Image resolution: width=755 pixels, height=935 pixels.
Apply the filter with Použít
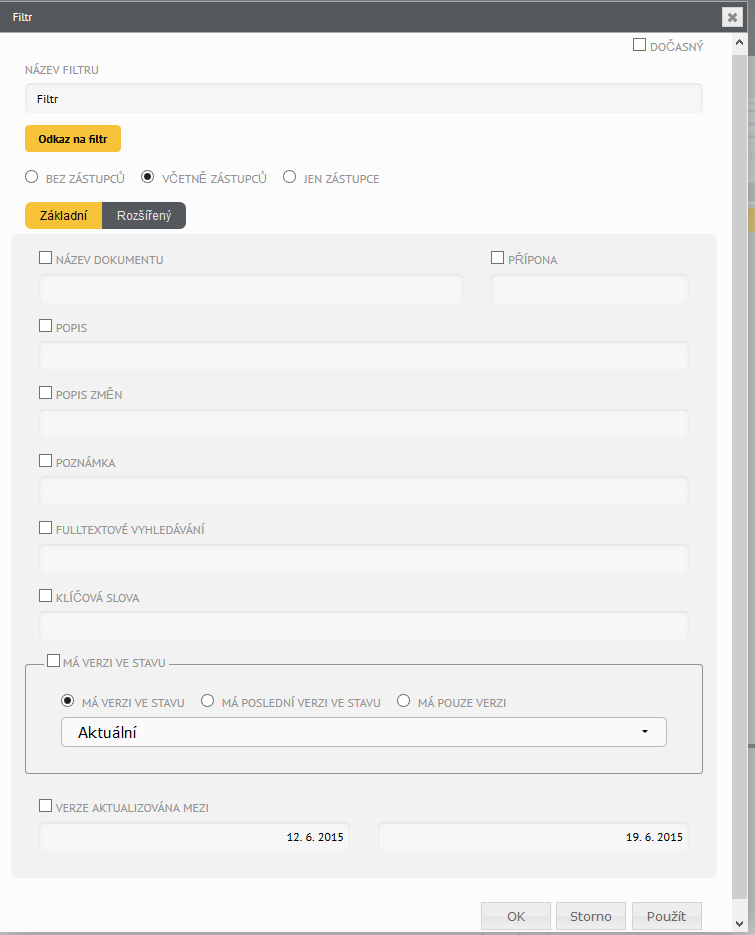[667, 916]
